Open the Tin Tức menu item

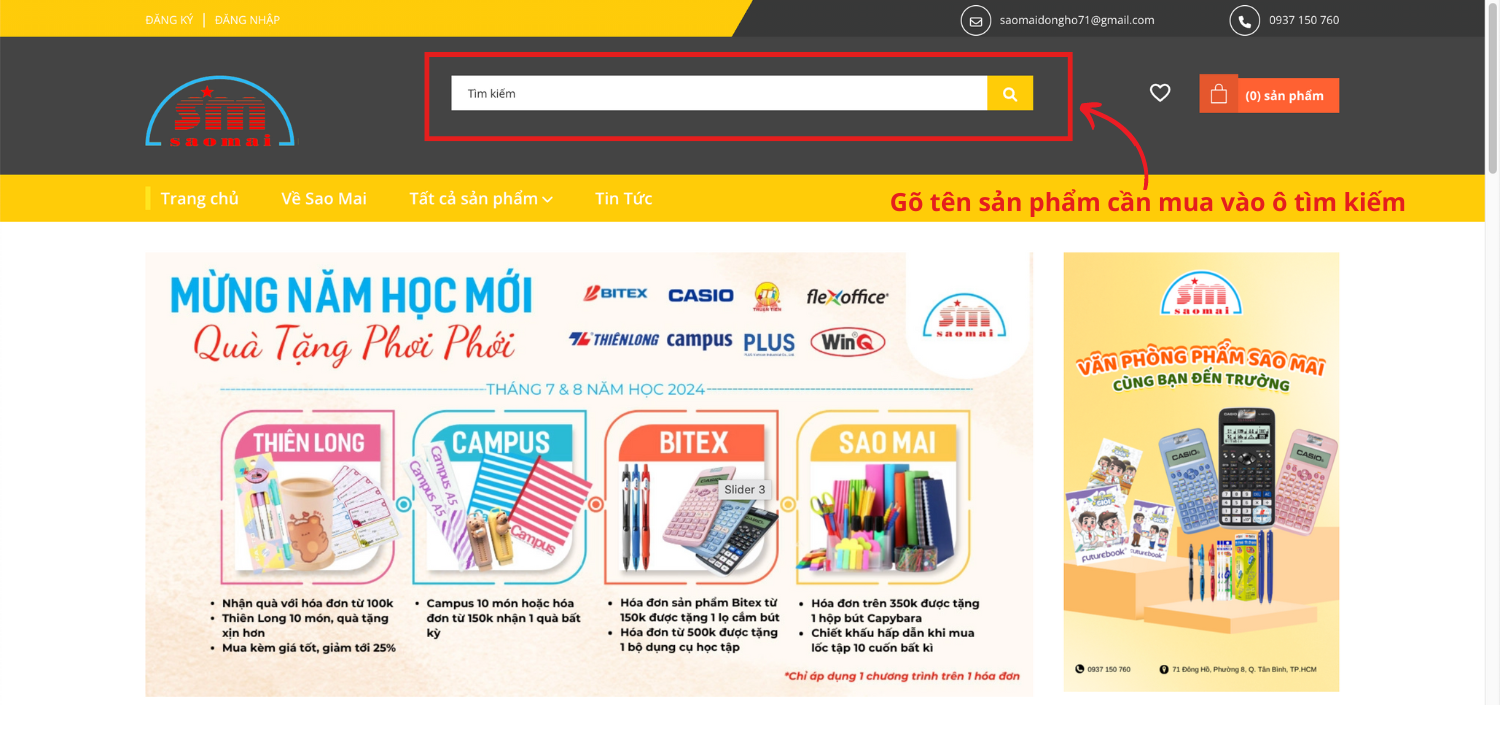[x=623, y=198]
